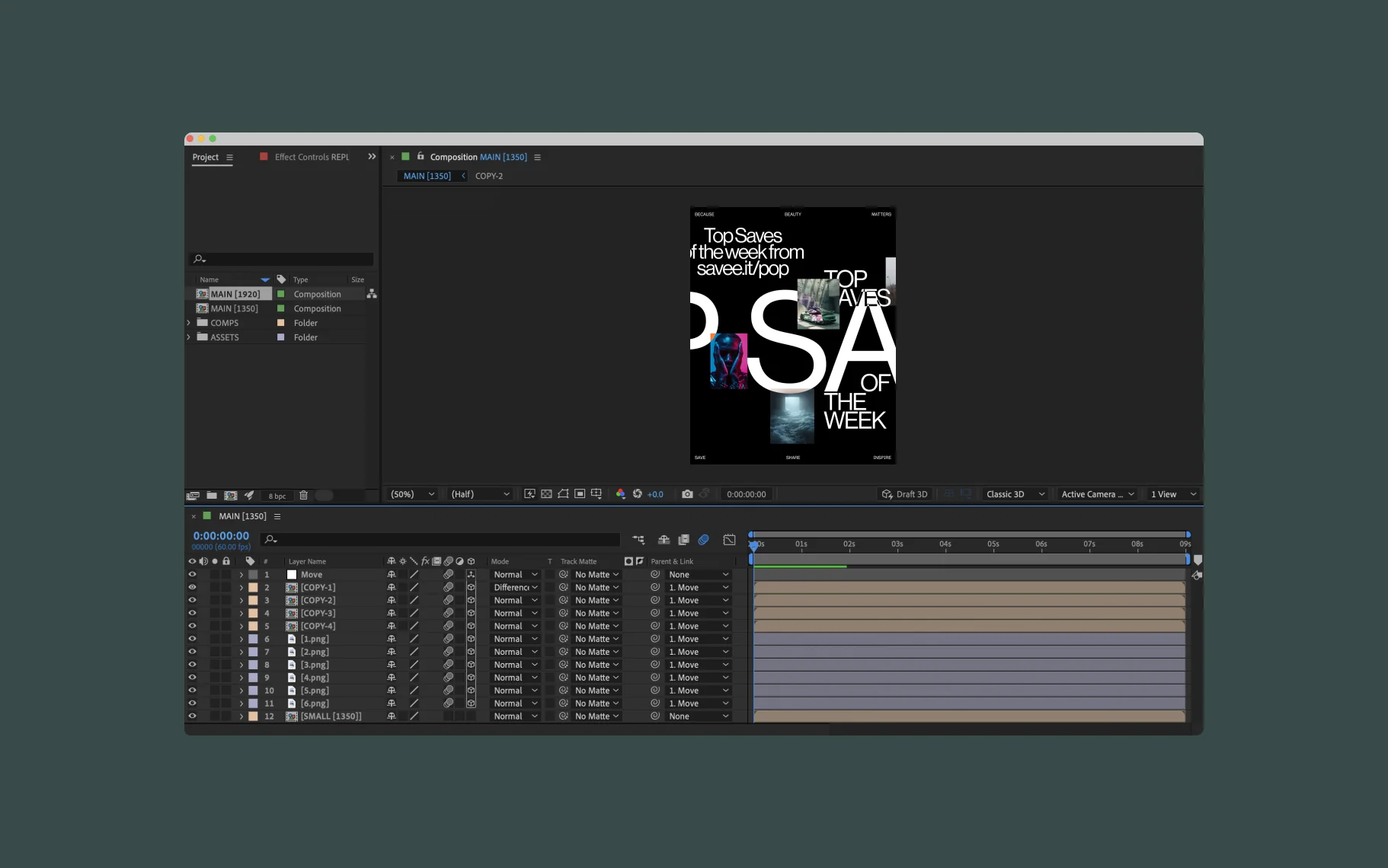Toggle visibility of [SMALL [1350]] layer
This screenshot has height=868, width=1388.
(192, 716)
